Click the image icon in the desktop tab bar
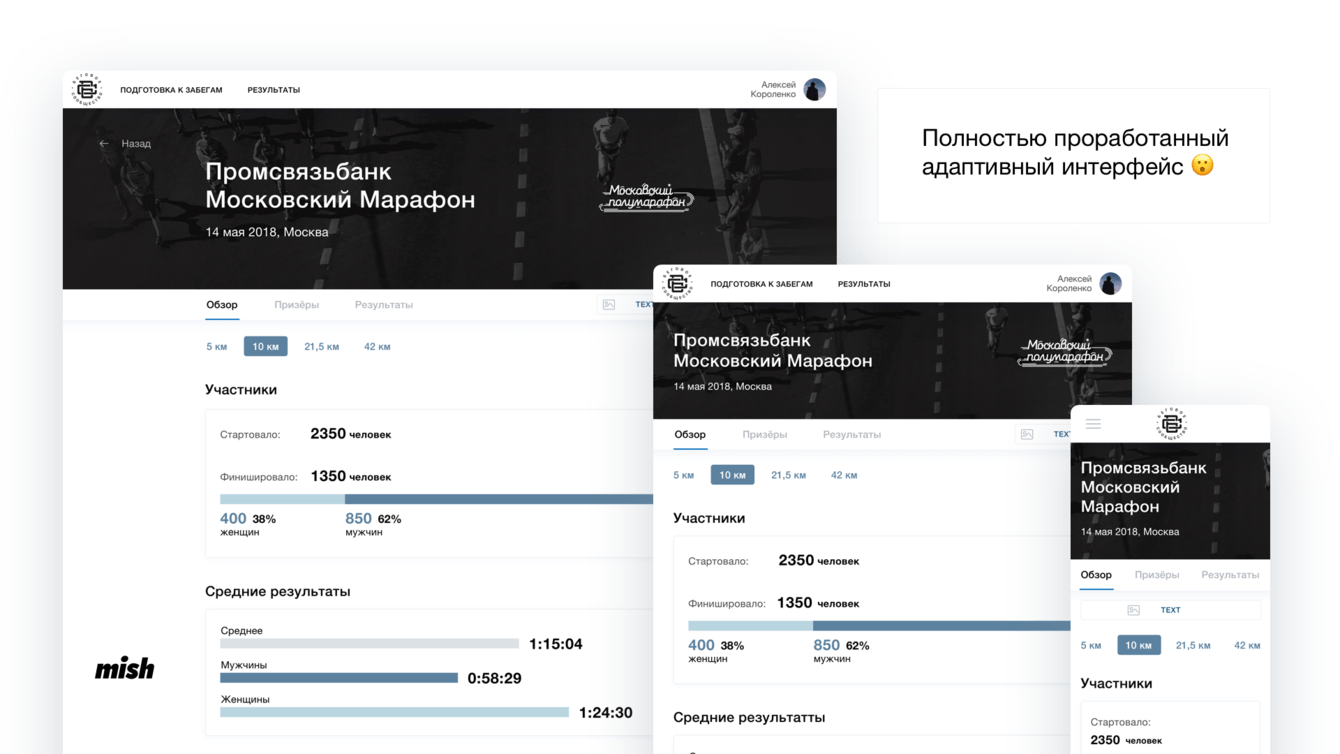 tap(609, 305)
